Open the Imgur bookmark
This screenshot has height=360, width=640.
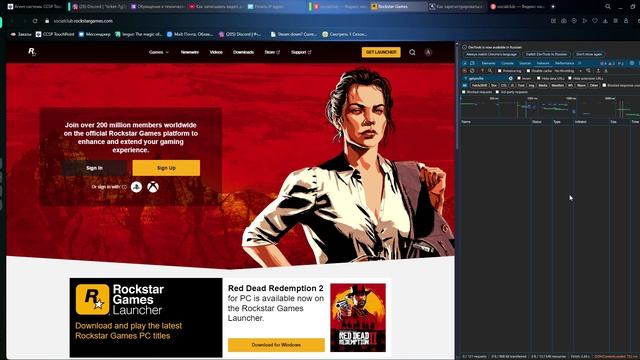pos(139,34)
